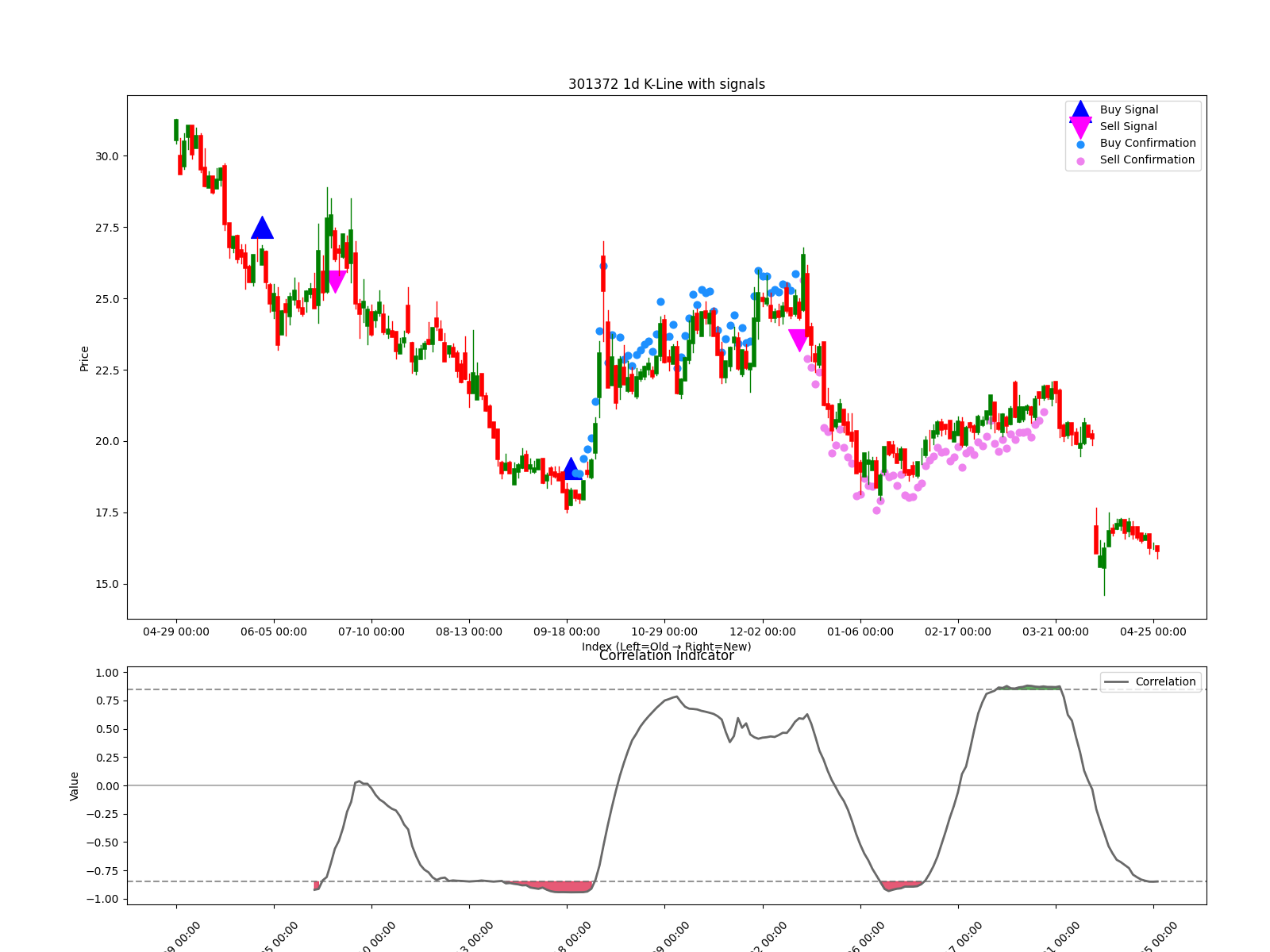Click the 15.0 price tick label

pyautogui.click(x=107, y=585)
